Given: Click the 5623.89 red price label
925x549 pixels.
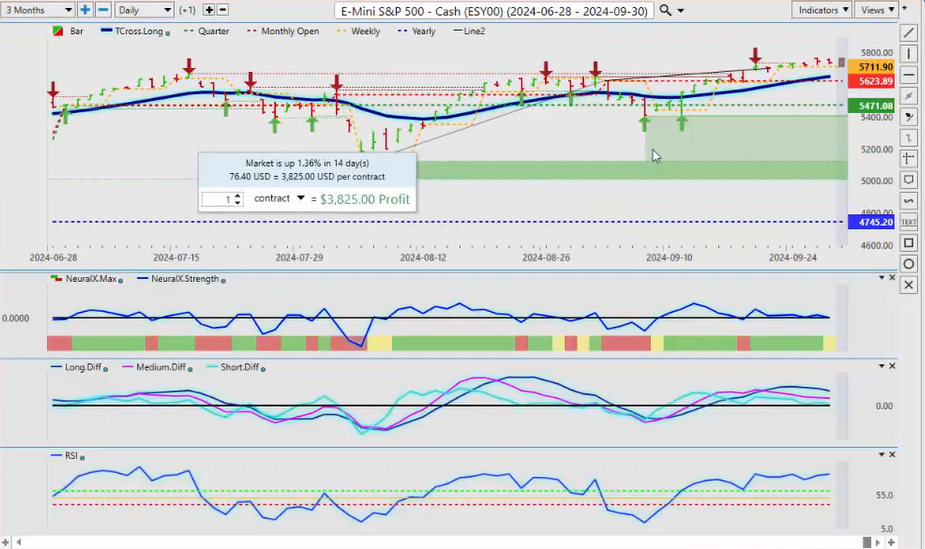Looking at the screenshot, I should coord(871,81).
